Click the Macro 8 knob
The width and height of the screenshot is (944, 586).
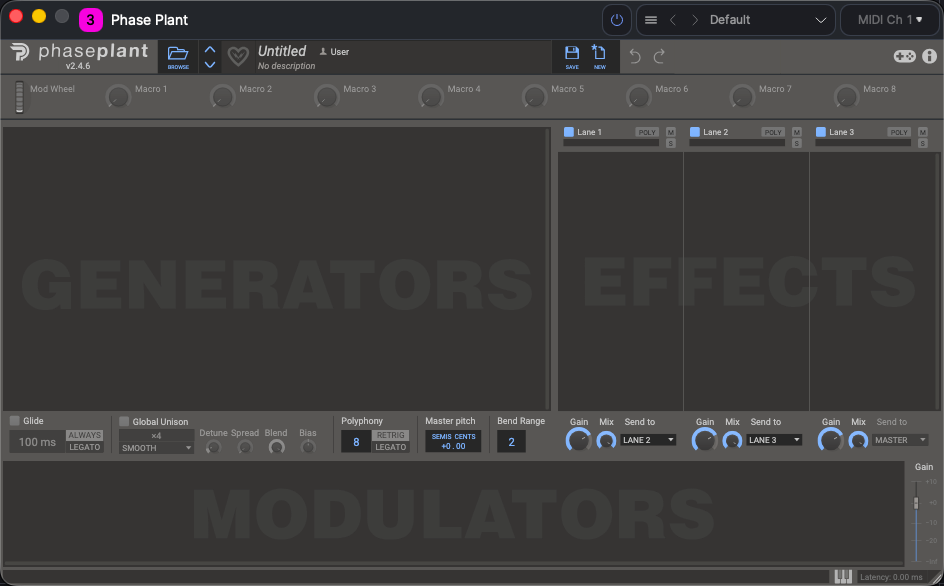pyautogui.click(x=846, y=96)
